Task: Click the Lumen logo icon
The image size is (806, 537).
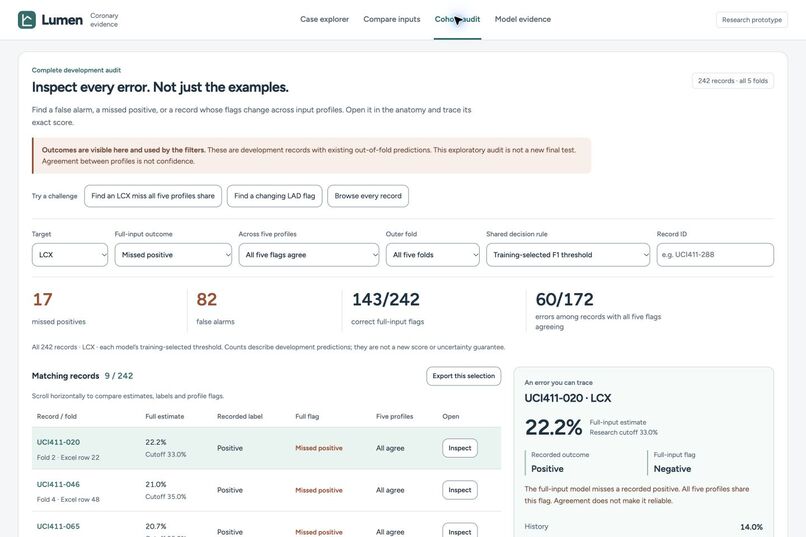Action: [x=27, y=20]
